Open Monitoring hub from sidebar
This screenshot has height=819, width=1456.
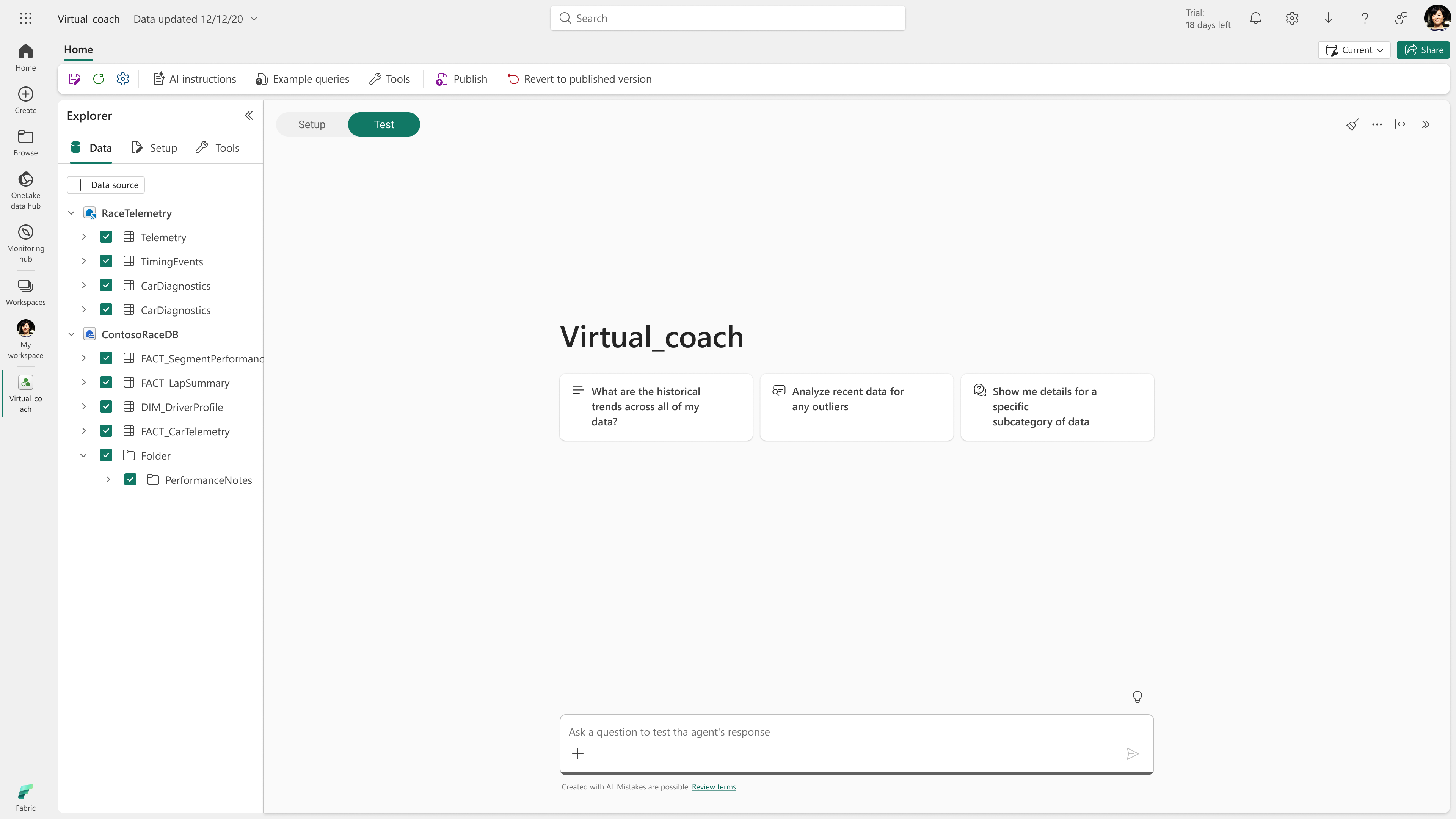[25, 243]
